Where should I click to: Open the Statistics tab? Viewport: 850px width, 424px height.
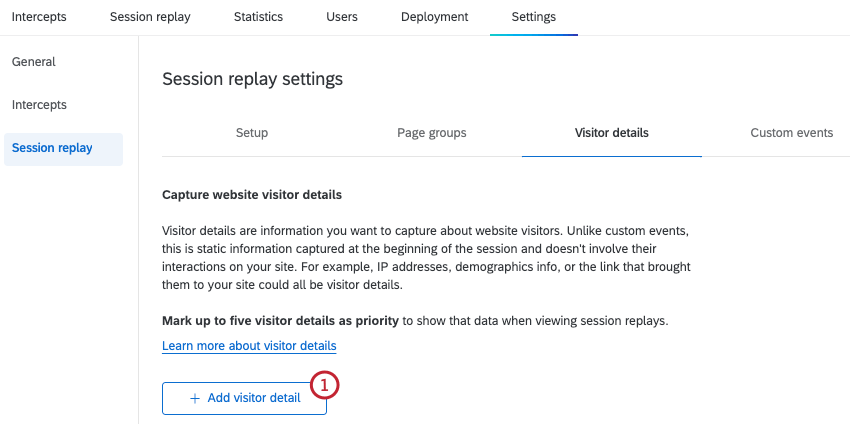point(259,17)
